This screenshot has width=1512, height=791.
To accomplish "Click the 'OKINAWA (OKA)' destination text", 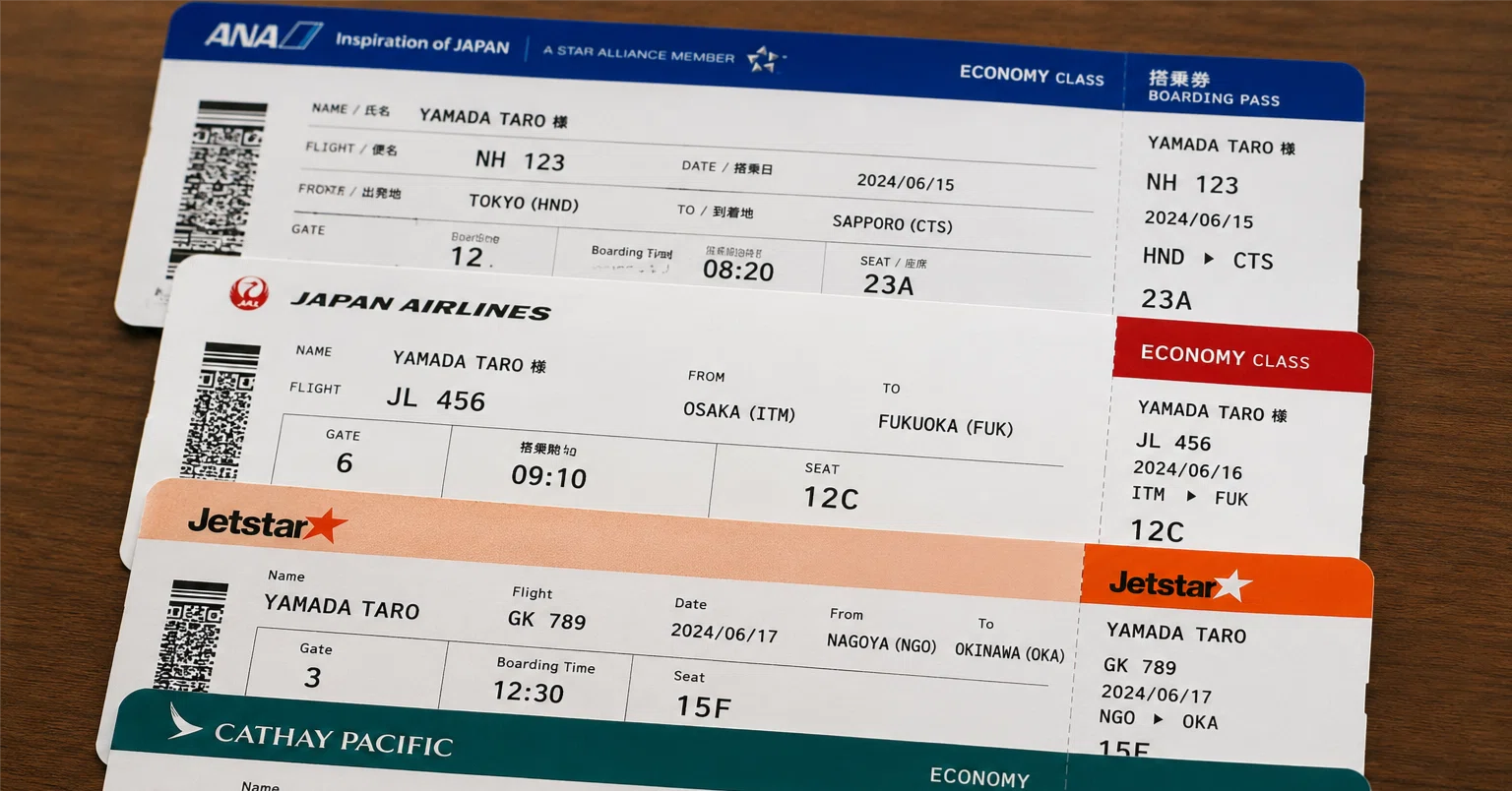I will [1010, 652].
